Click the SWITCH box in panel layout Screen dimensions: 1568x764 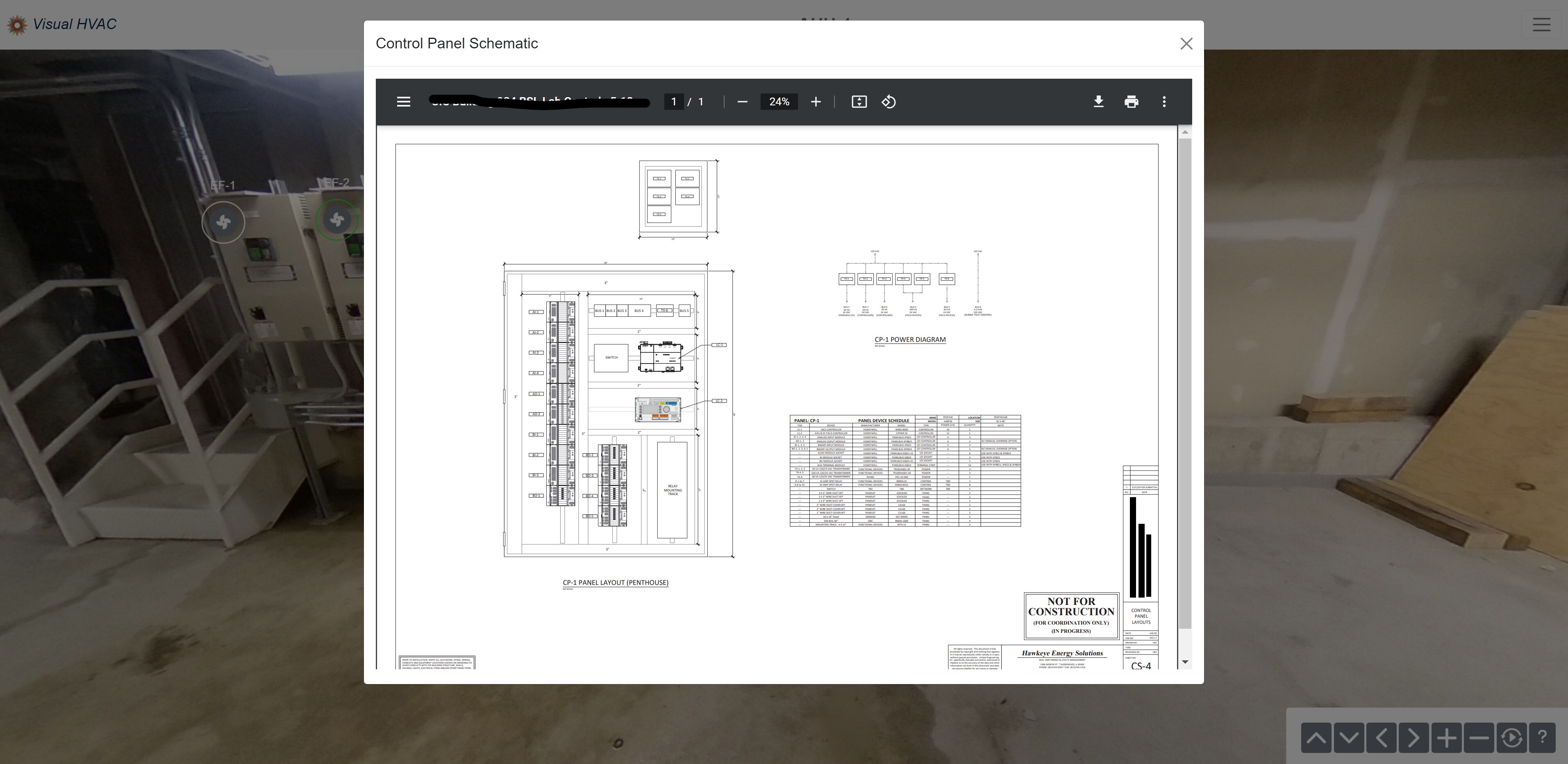point(611,358)
